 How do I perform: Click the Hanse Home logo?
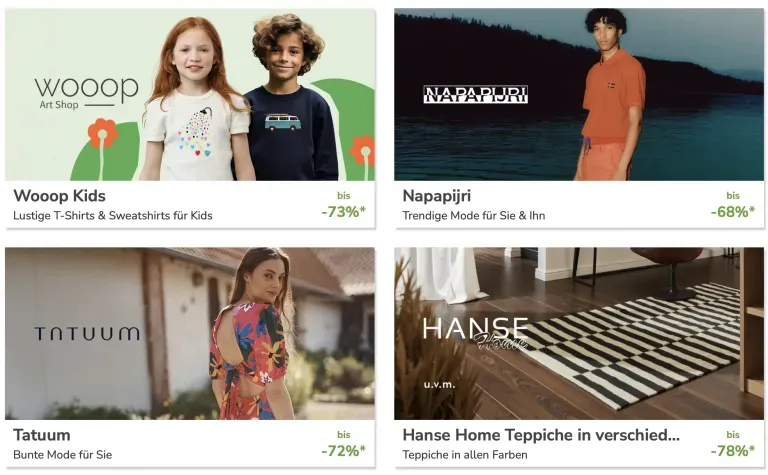pyautogui.click(x=475, y=333)
